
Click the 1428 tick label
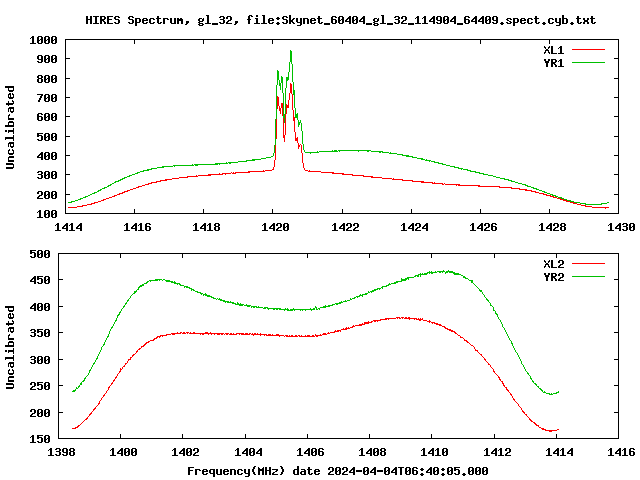(x=552, y=227)
